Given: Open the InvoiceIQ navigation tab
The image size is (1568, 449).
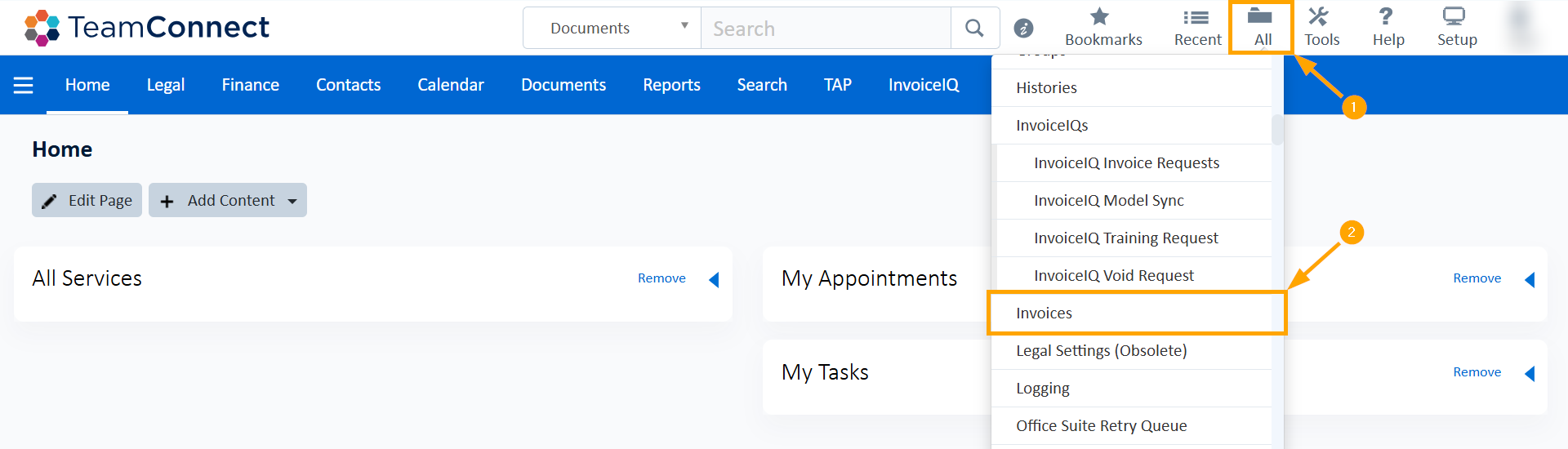Looking at the screenshot, I should [923, 85].
